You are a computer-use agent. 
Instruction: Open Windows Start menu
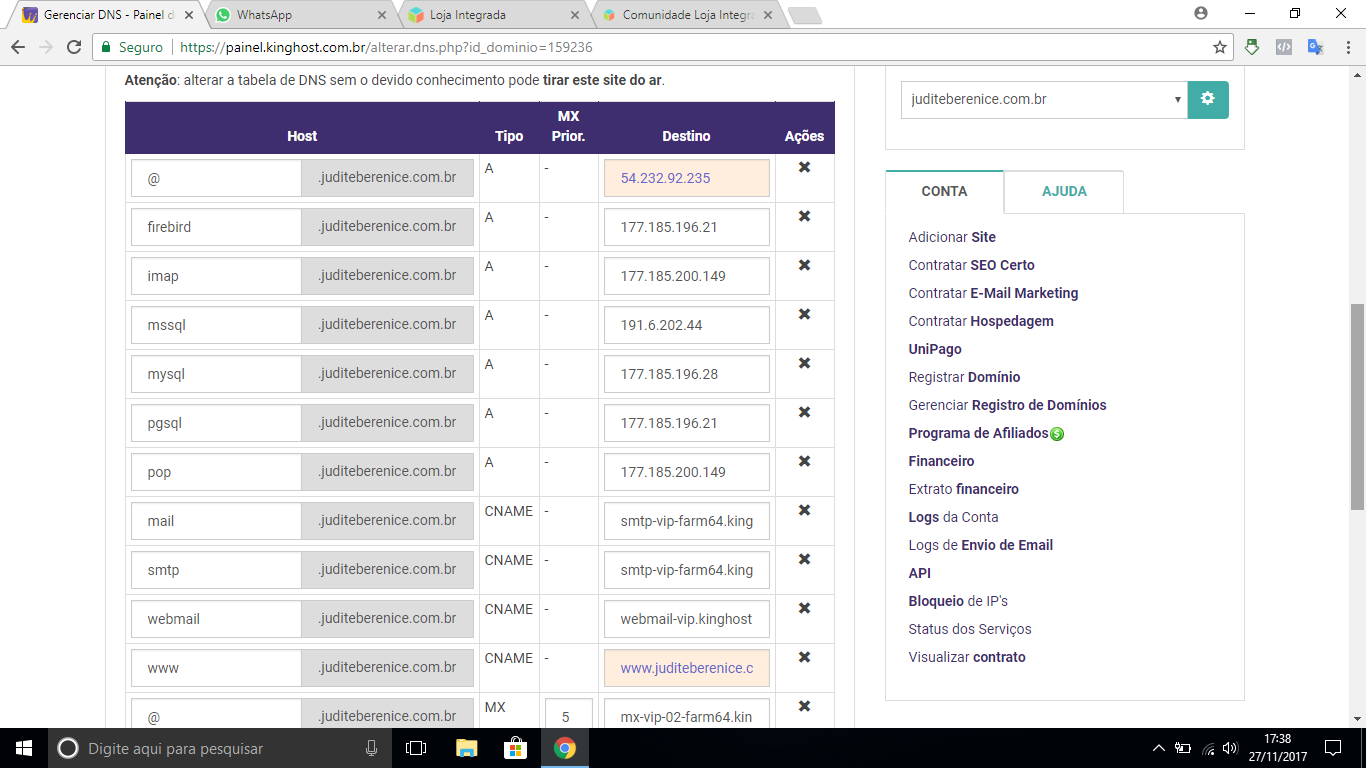pos(24,748)
